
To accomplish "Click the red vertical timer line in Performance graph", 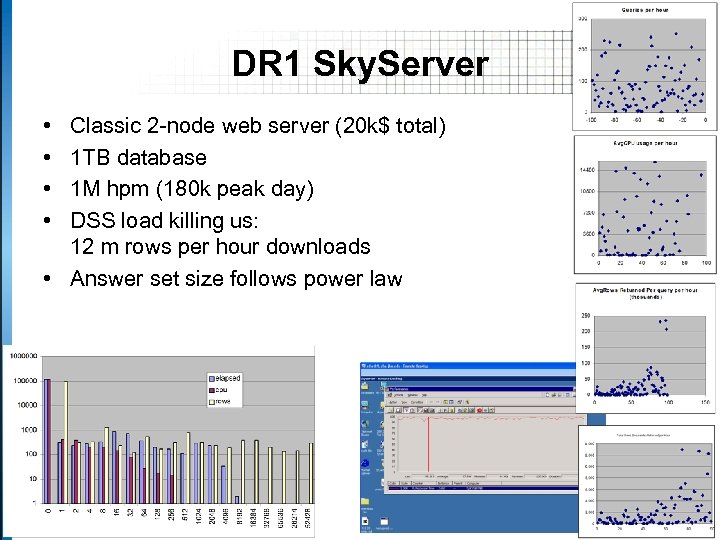I will (428, 444).
